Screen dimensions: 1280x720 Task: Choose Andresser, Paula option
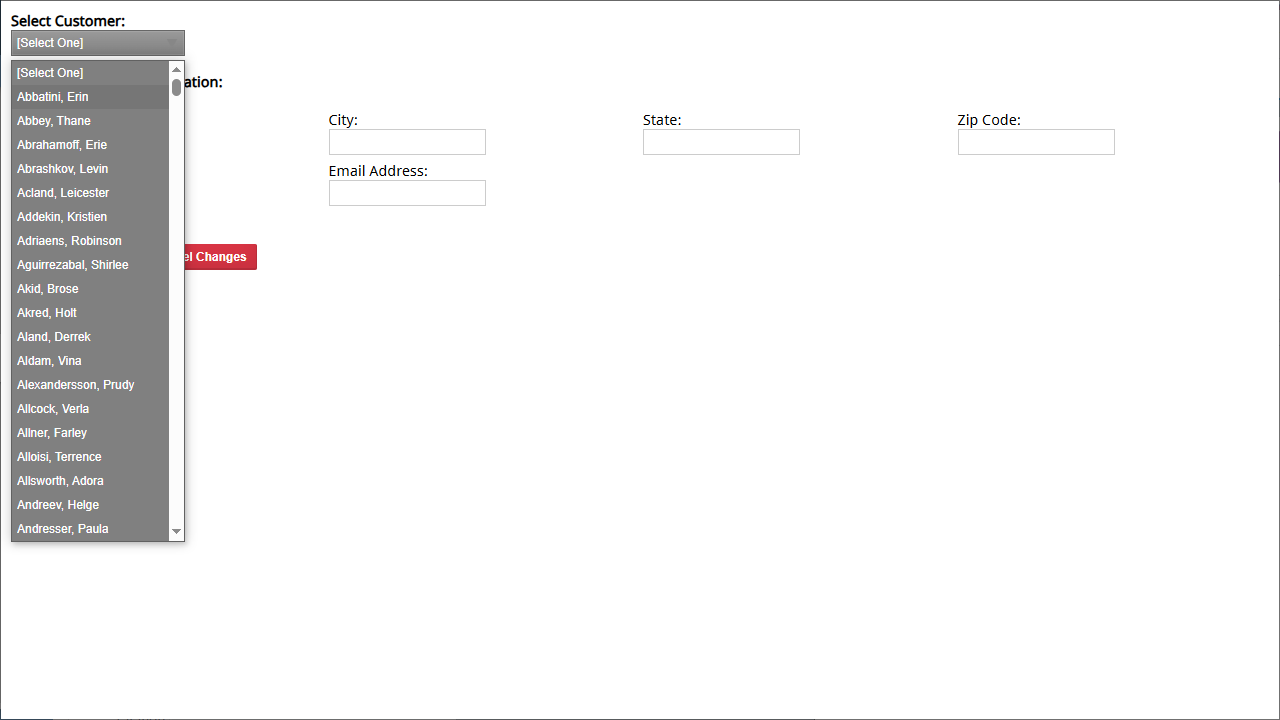pyautogui.click(x=90, y=529)
